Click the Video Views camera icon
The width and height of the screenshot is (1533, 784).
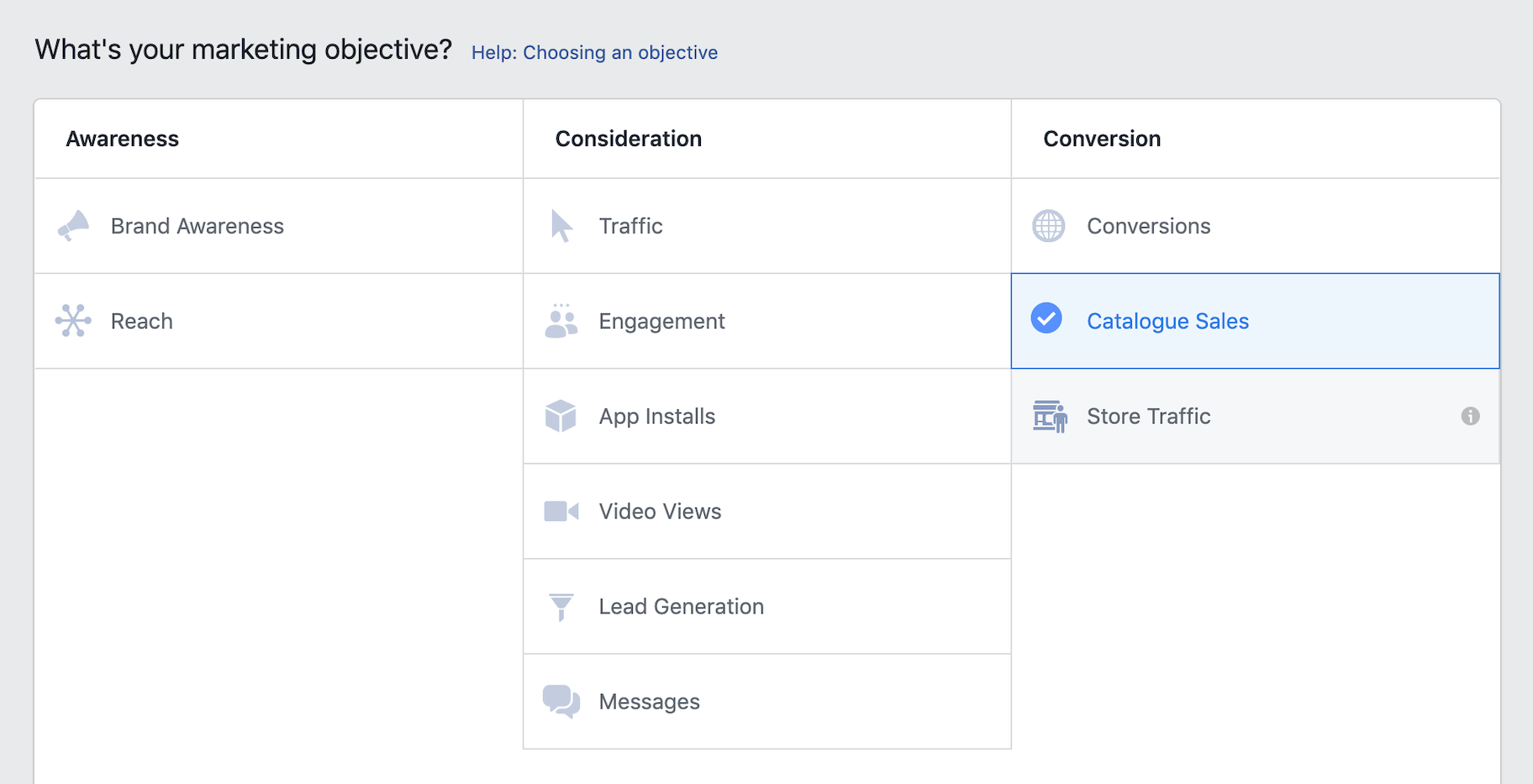(x=561, y=511)
